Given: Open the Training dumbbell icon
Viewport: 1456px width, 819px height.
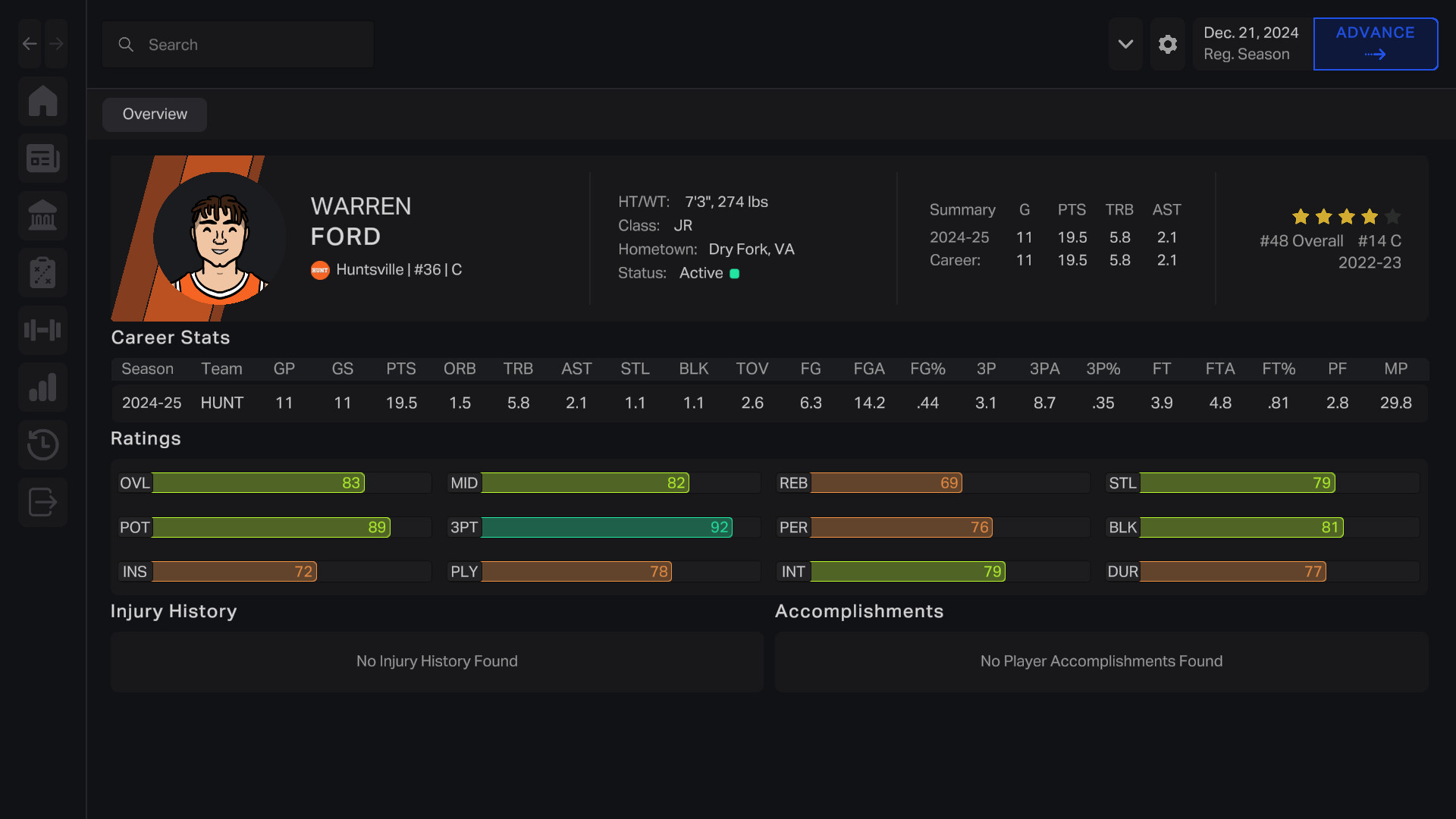Looking at the screenshot, I should tap(42, 330).
